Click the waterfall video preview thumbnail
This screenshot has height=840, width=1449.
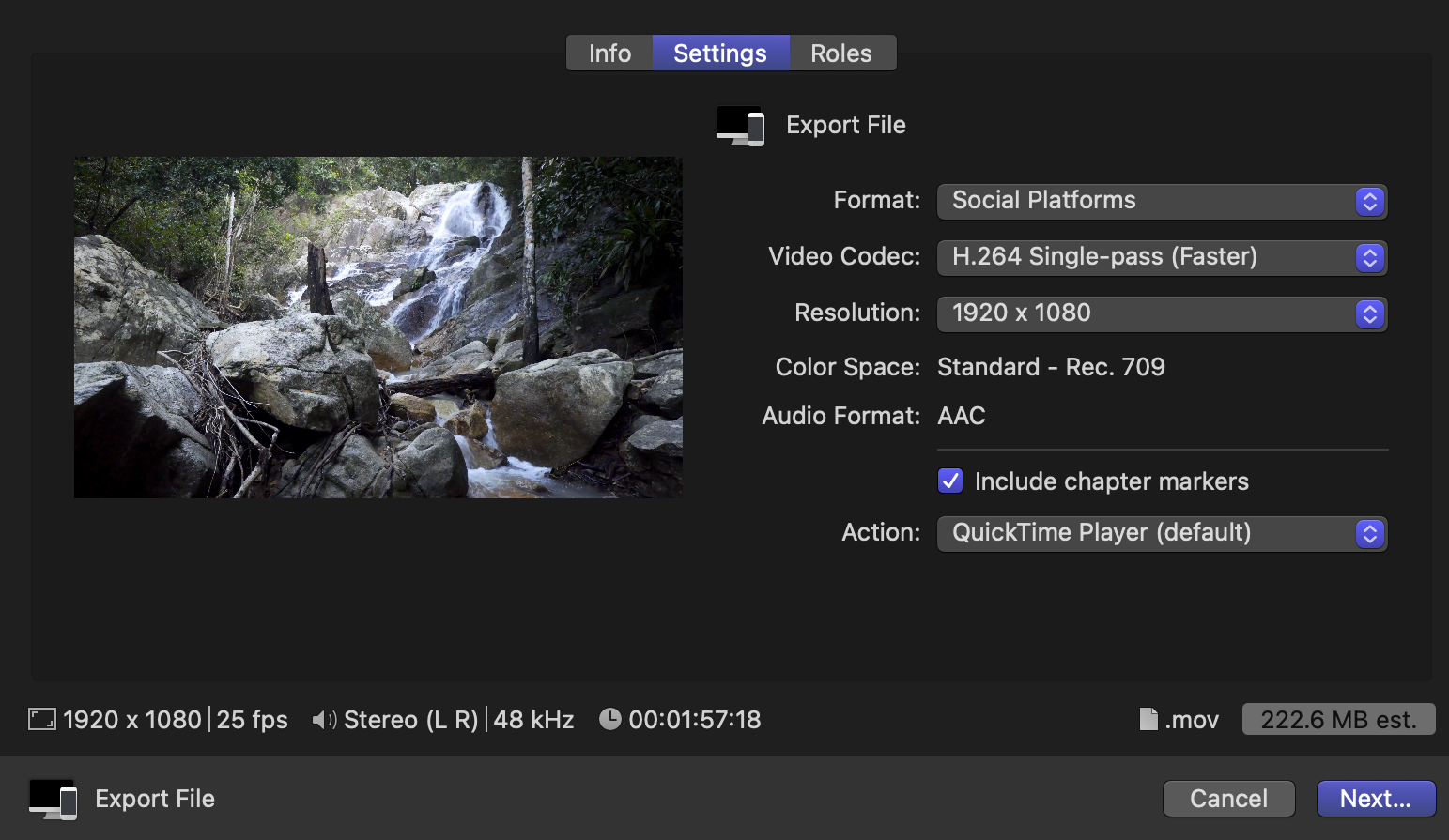coord(378,328)
